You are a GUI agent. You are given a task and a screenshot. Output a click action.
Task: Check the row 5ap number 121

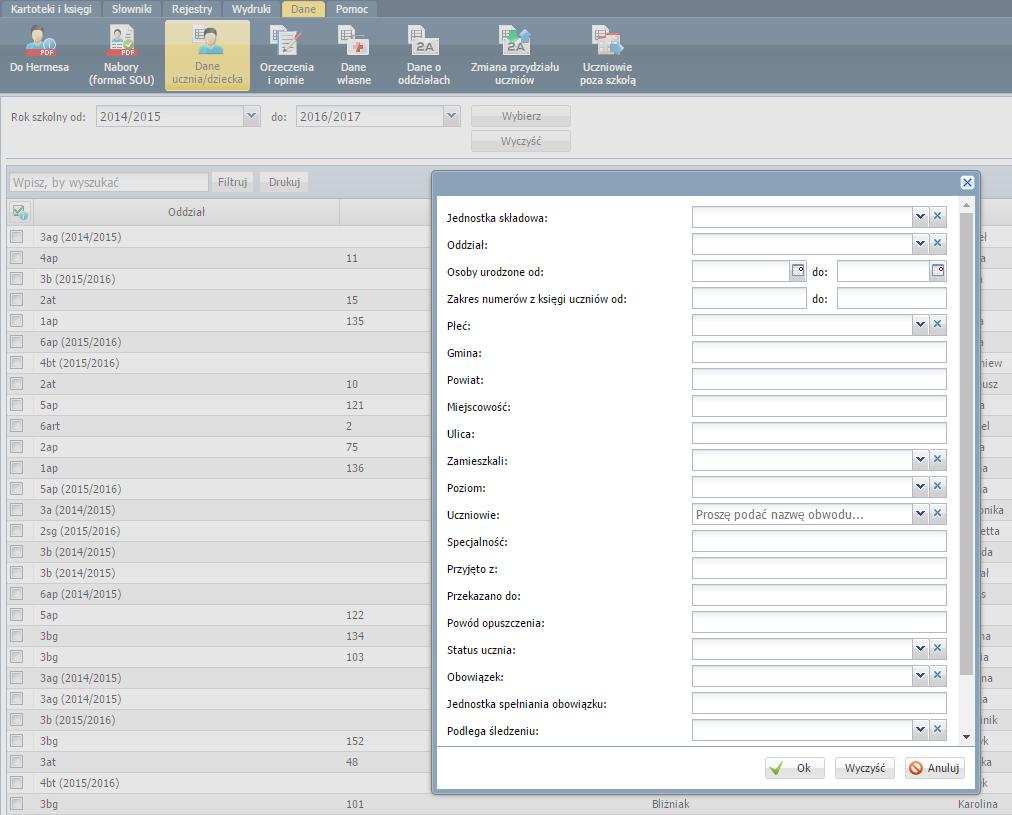coord(17,405)
